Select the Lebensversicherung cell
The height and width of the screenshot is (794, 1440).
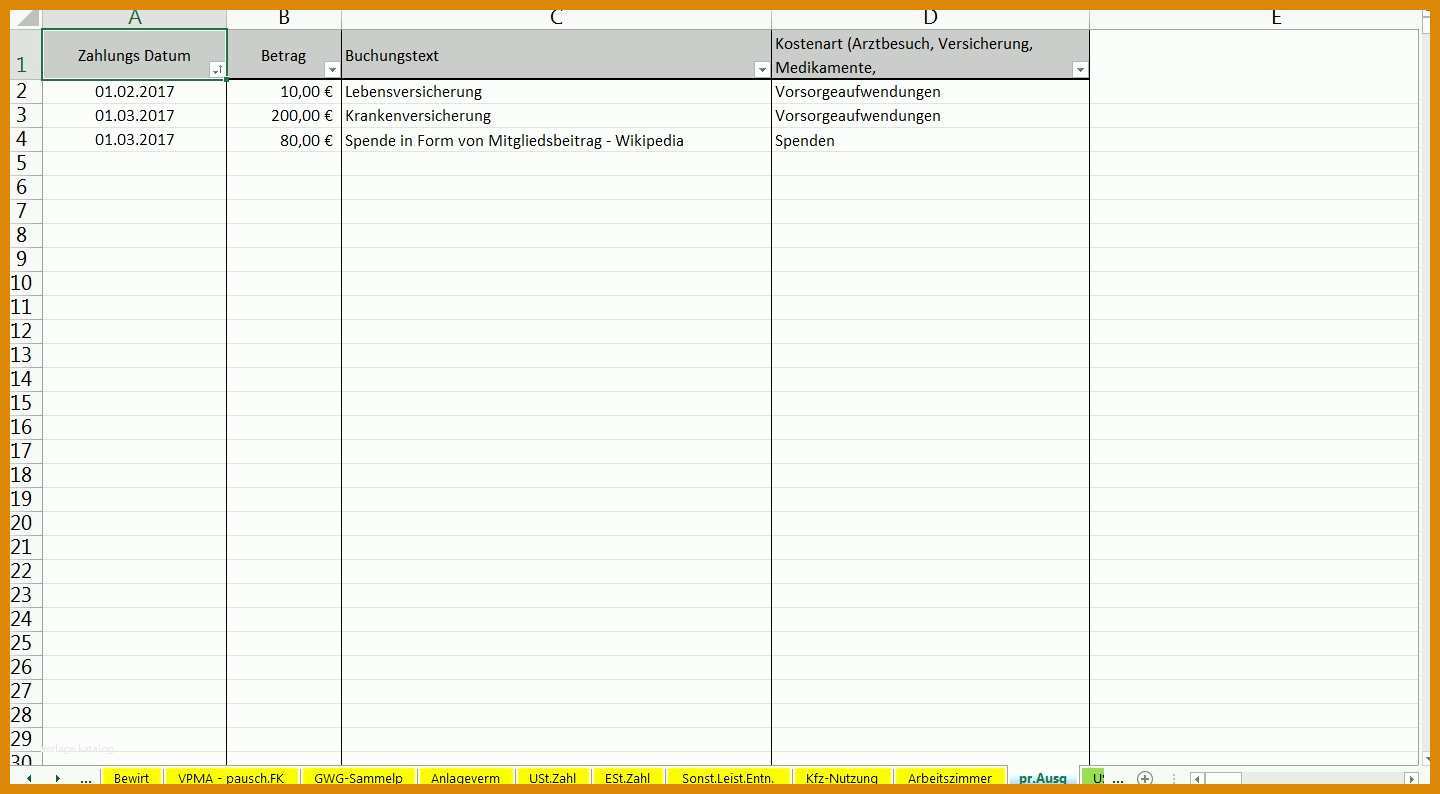click(x=556, y=92)
